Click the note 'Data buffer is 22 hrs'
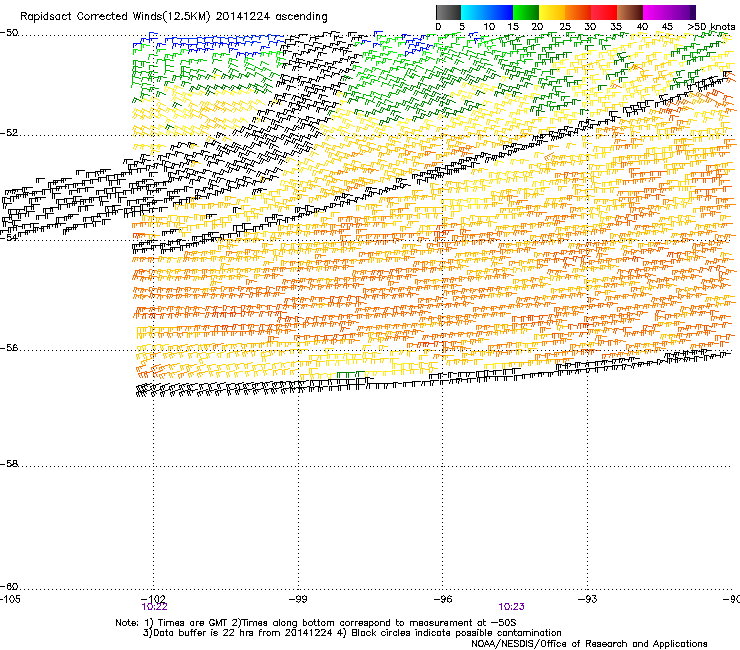This screenshot has width=740, height=650. (204, 633)
